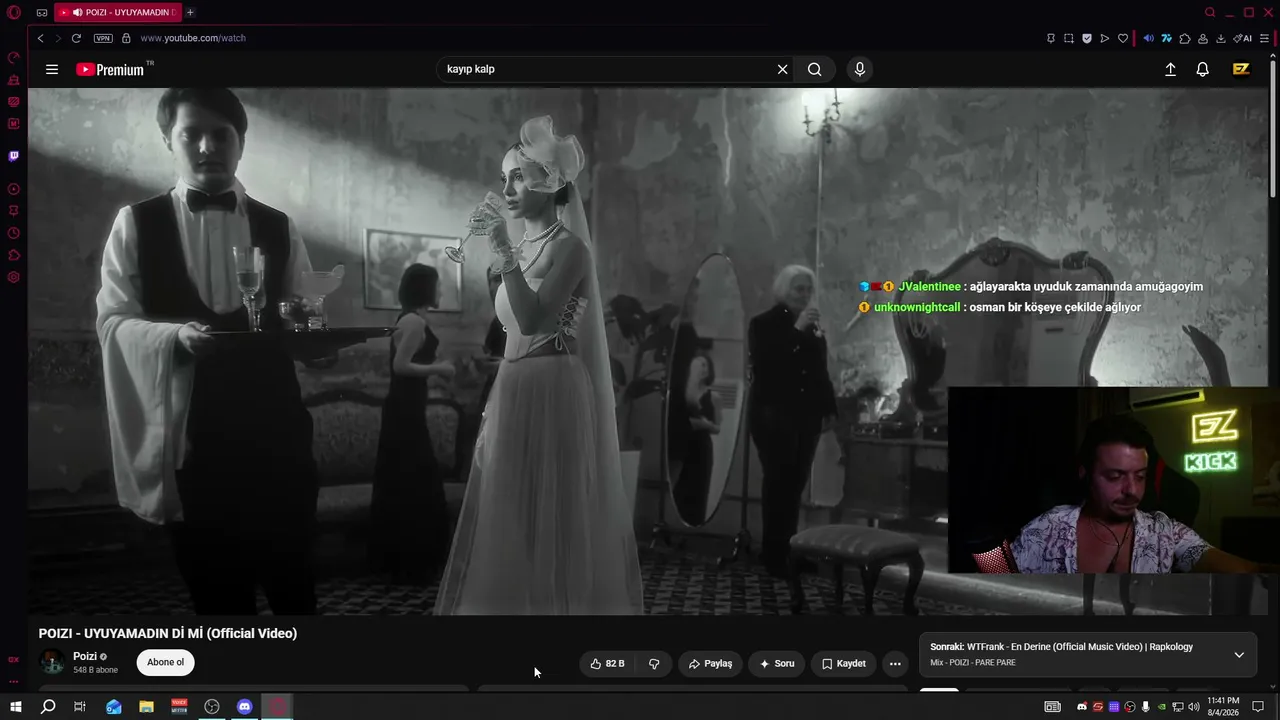Screen dimensions: 1280x720
Task: Open the browser tab search magnifier
Action: click(1210, 12)
